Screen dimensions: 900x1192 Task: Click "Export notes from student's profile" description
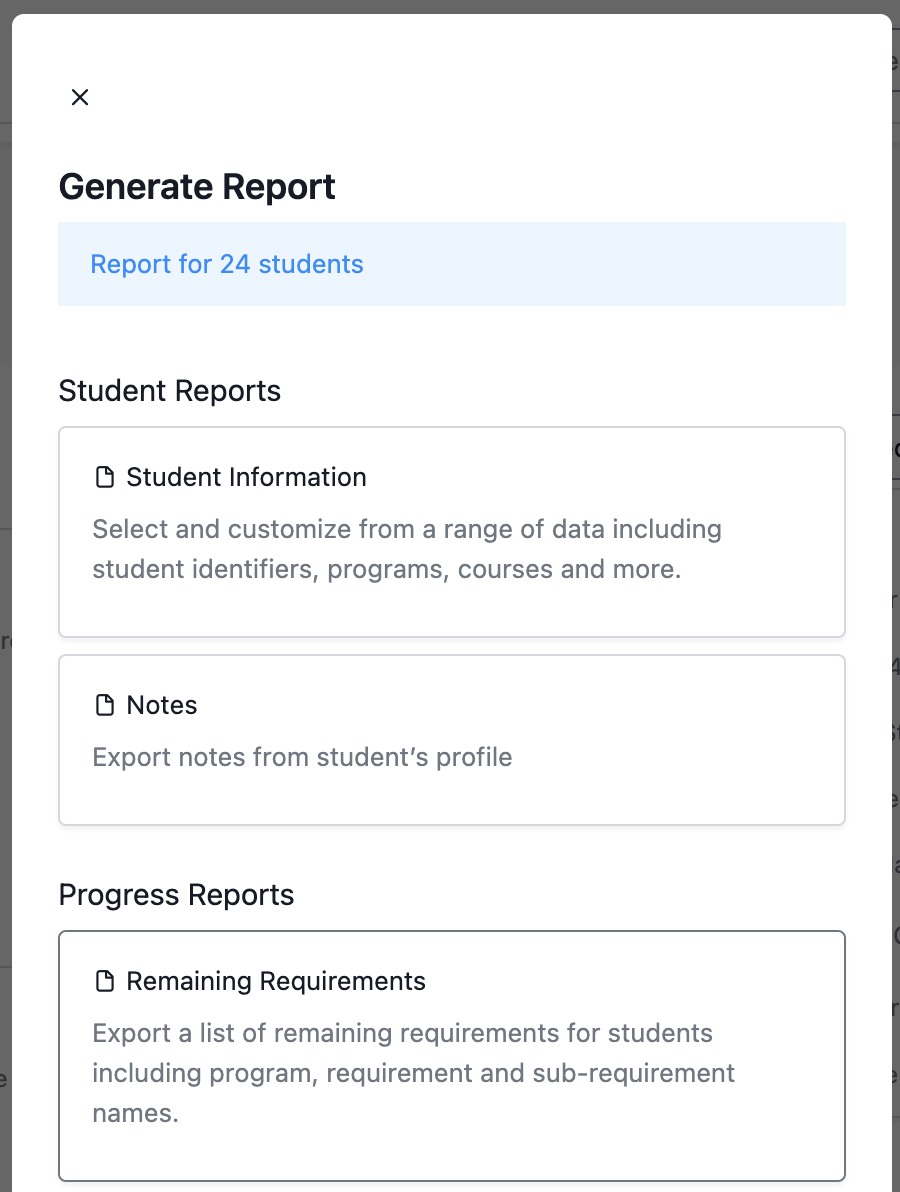click(302, 757)
